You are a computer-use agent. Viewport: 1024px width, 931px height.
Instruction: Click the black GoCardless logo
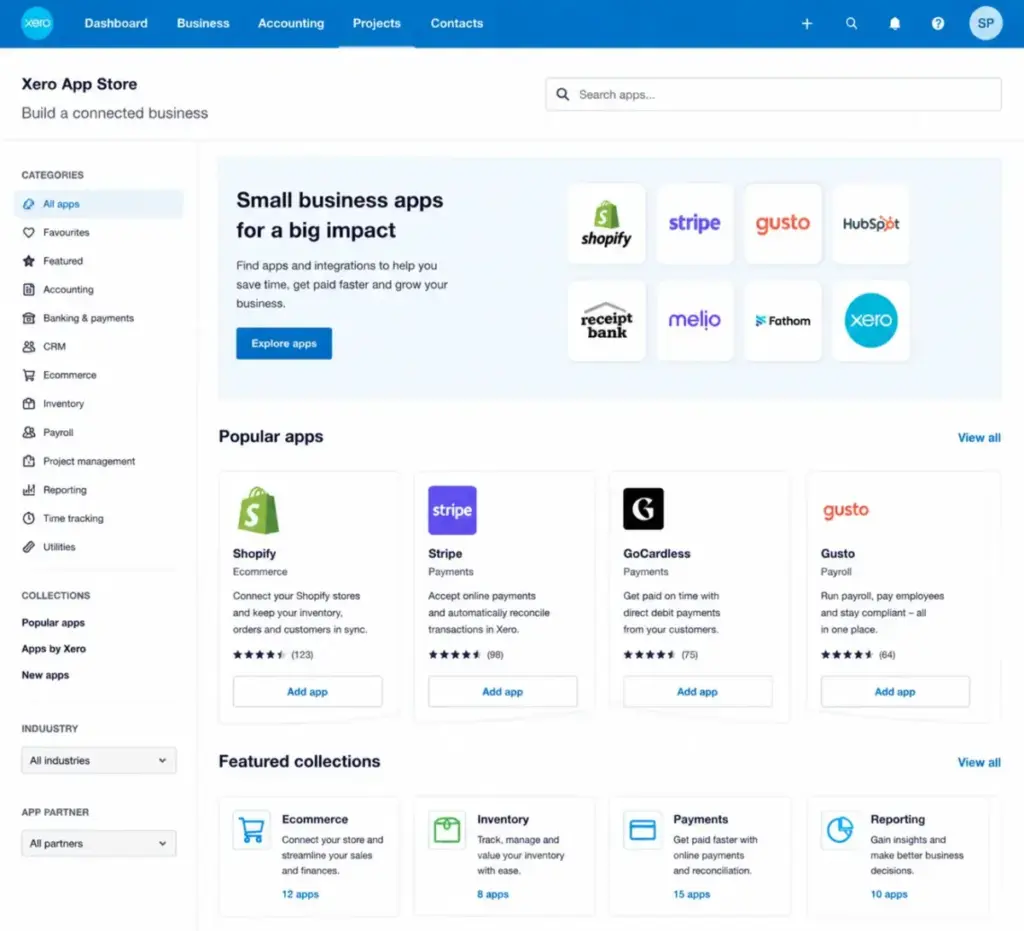point(643,509)
